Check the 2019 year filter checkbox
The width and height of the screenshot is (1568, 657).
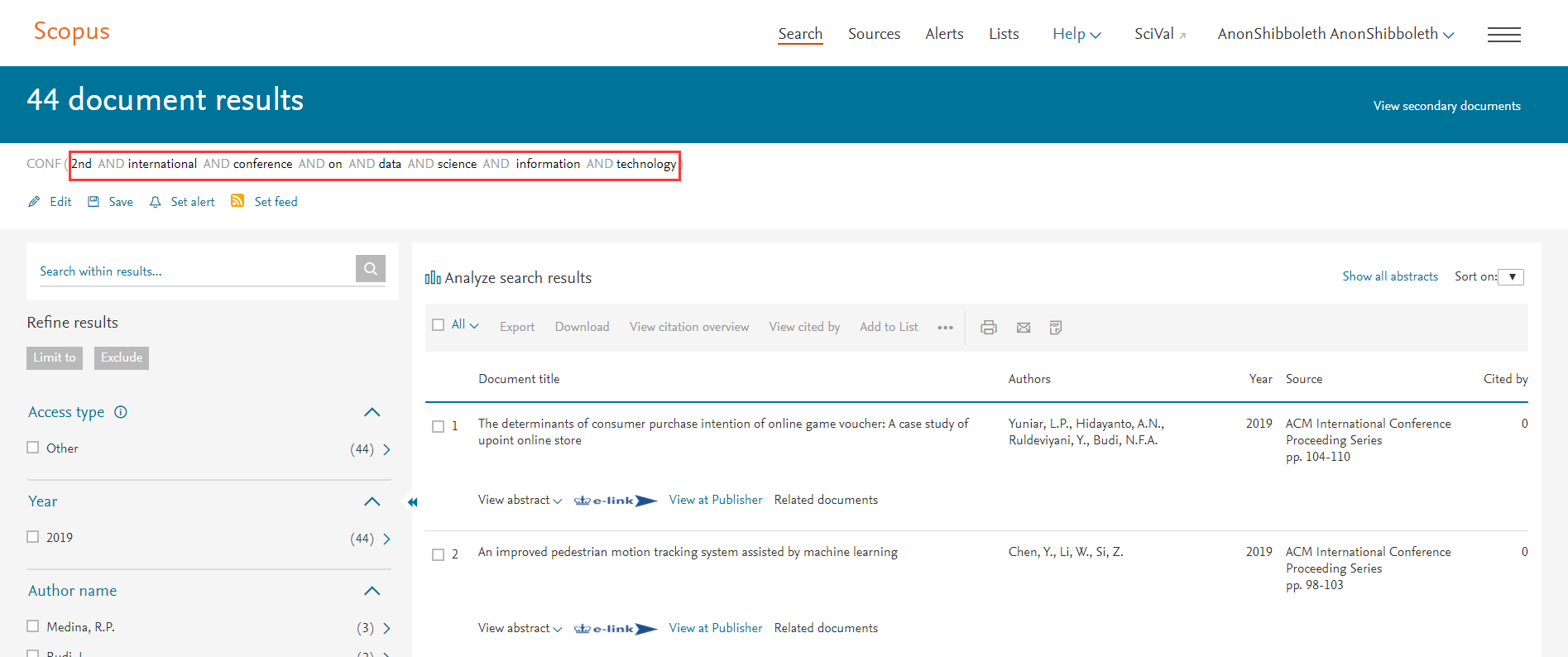coord(33,537)
